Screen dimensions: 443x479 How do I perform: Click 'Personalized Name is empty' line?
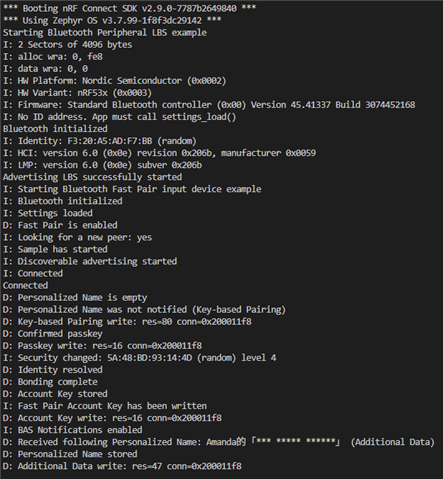75,297
